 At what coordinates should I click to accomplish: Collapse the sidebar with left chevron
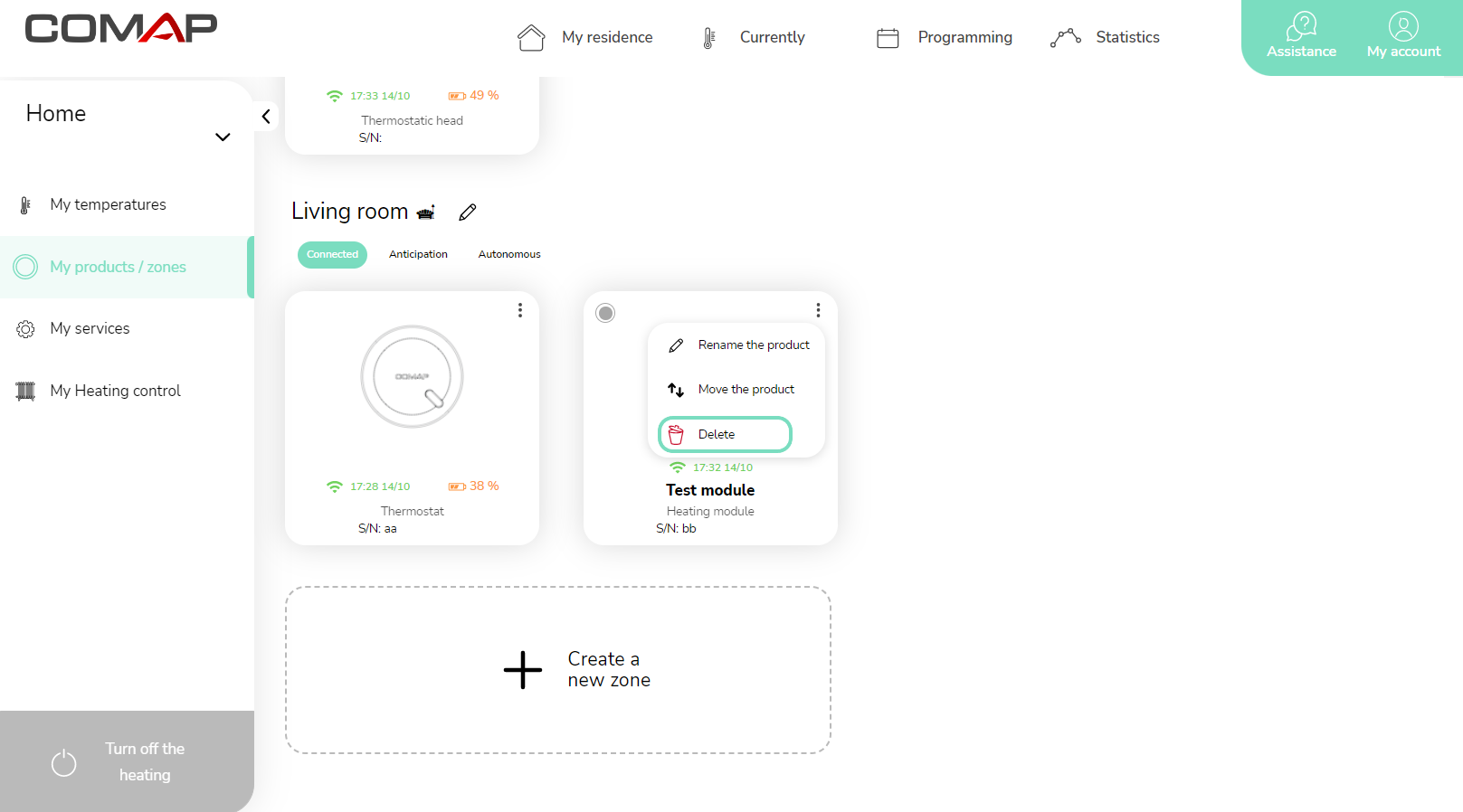tap(266, 116)
